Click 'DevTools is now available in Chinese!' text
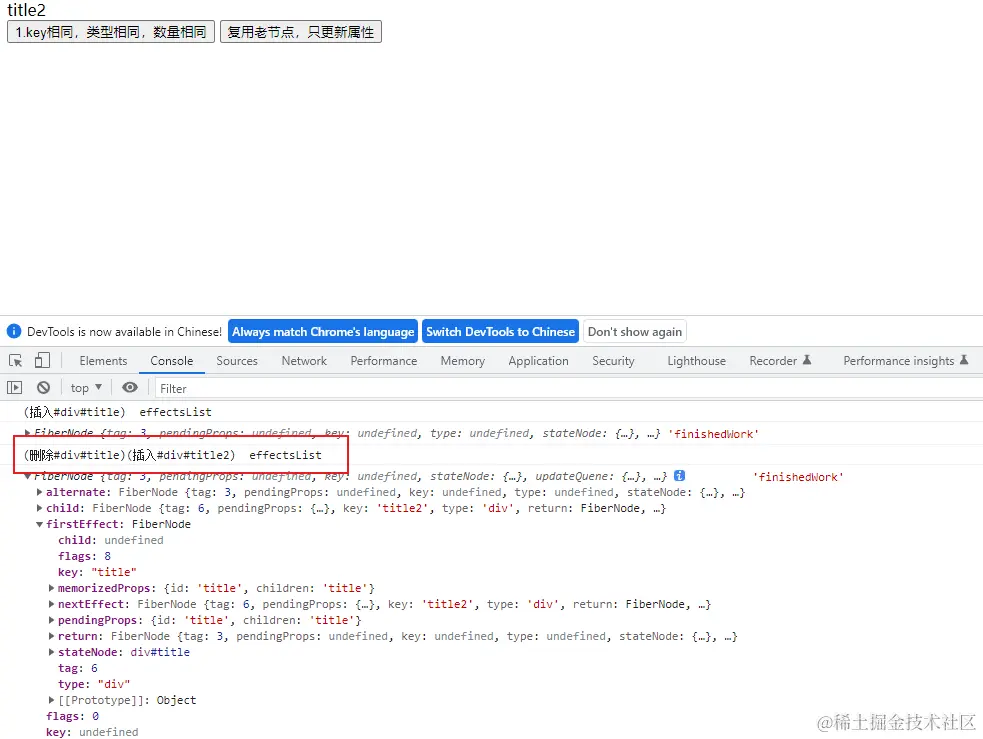 click(x=124, y=332)
